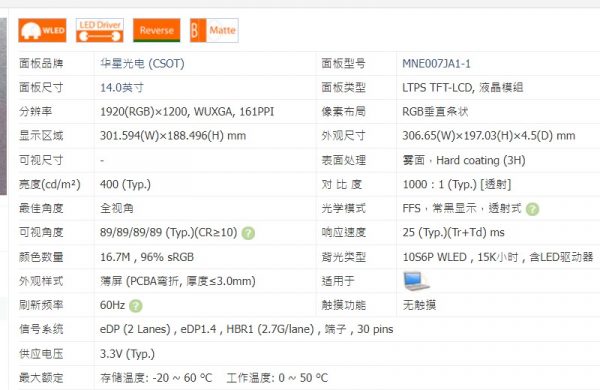Click the orange Reverse badge icon
The height and width of the screenshot is (390, 600).
[x=157, y=30]
